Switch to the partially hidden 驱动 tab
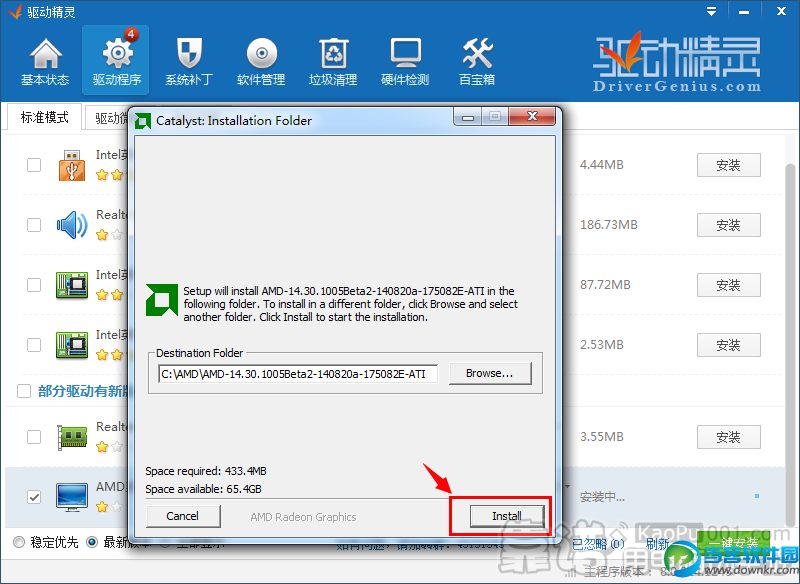The width and height of the screenshot is (800, 584). pos(107,118)
